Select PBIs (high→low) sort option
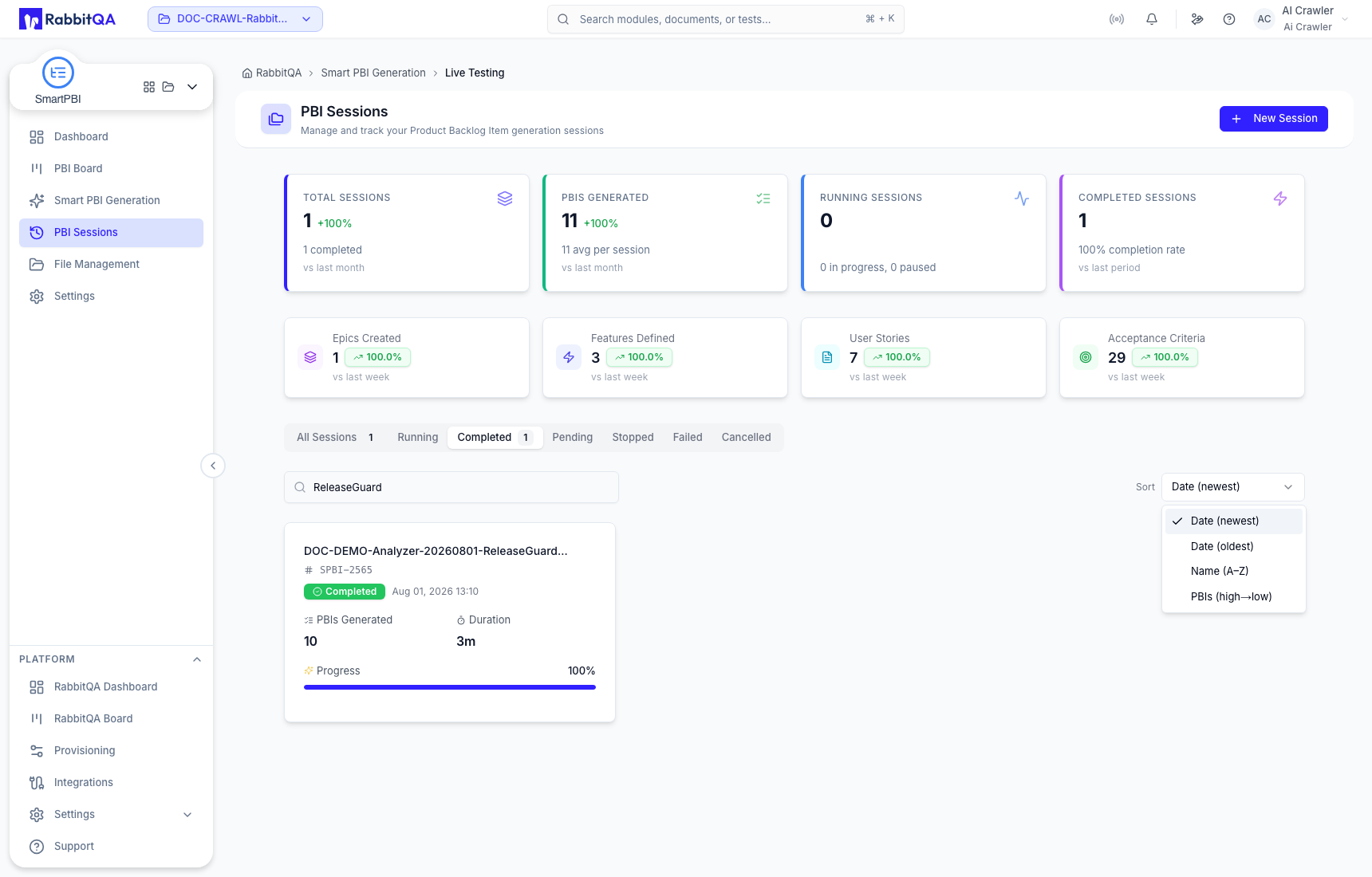The image size is (1372, 877). [1234, 597]
